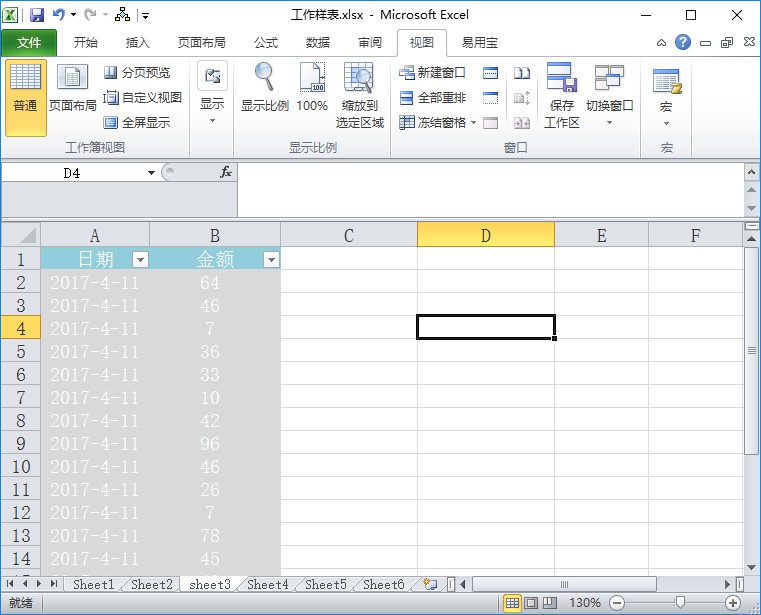Click Page Break Preview icon in status bar
The height and width of the screenshot is (615, 761).
pyautogui.click(x=549, y=603)
